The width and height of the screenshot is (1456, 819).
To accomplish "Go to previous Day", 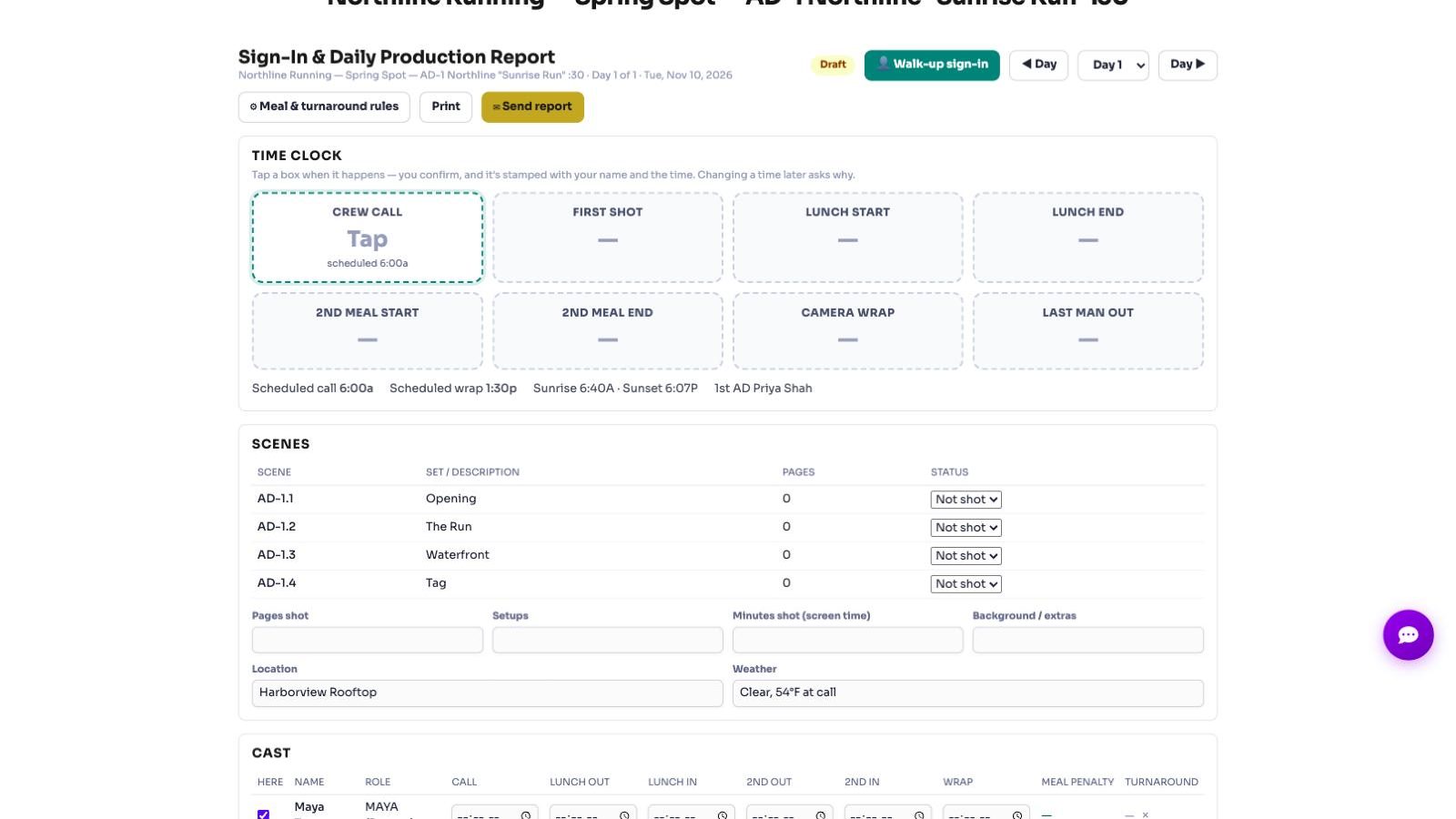I will (1038, 65).
